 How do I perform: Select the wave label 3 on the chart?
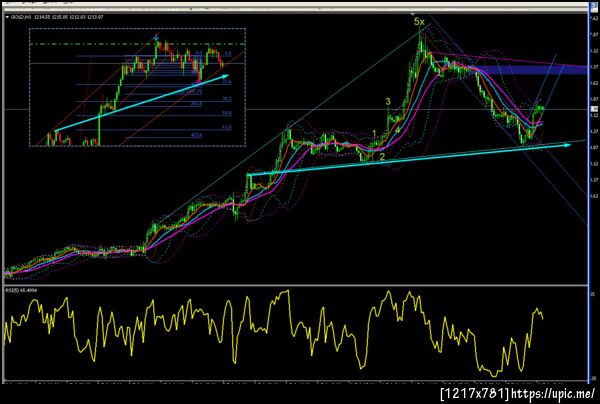[x=388, y=101]
